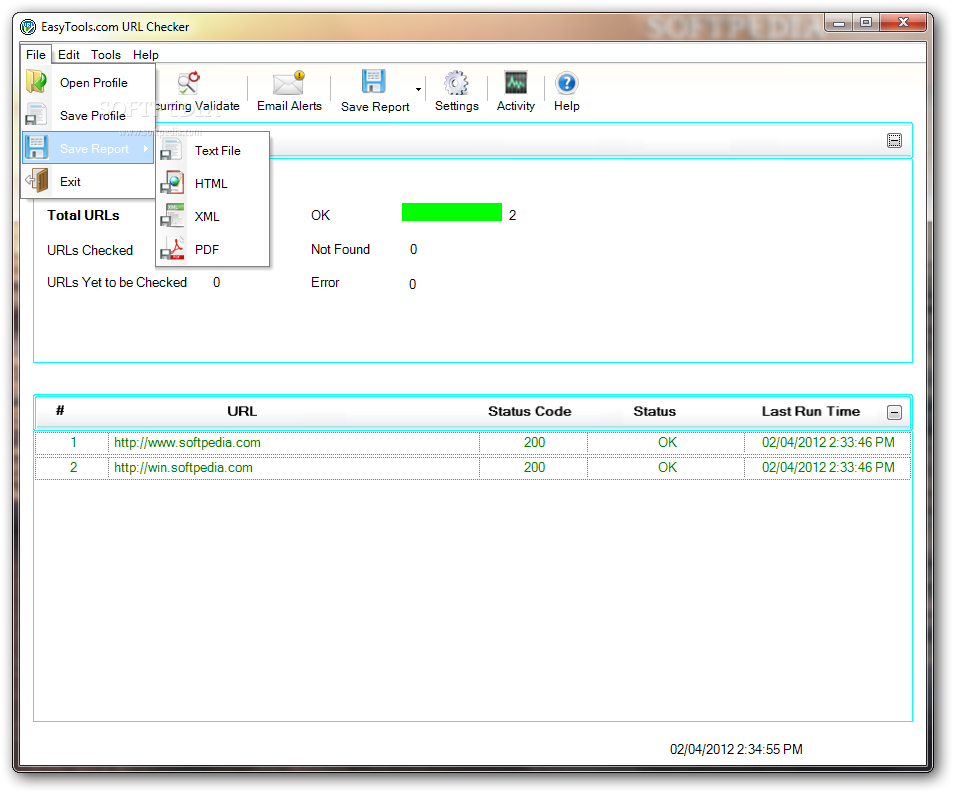Click the Save Report floppy icon in menu

(37, 148)
